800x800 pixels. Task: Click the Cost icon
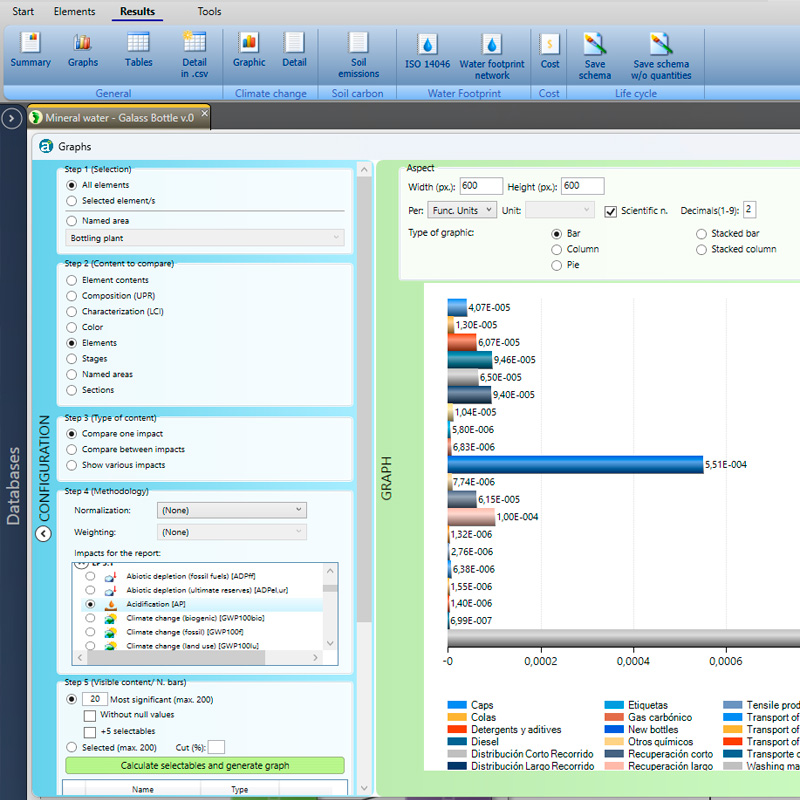[549, 50]
